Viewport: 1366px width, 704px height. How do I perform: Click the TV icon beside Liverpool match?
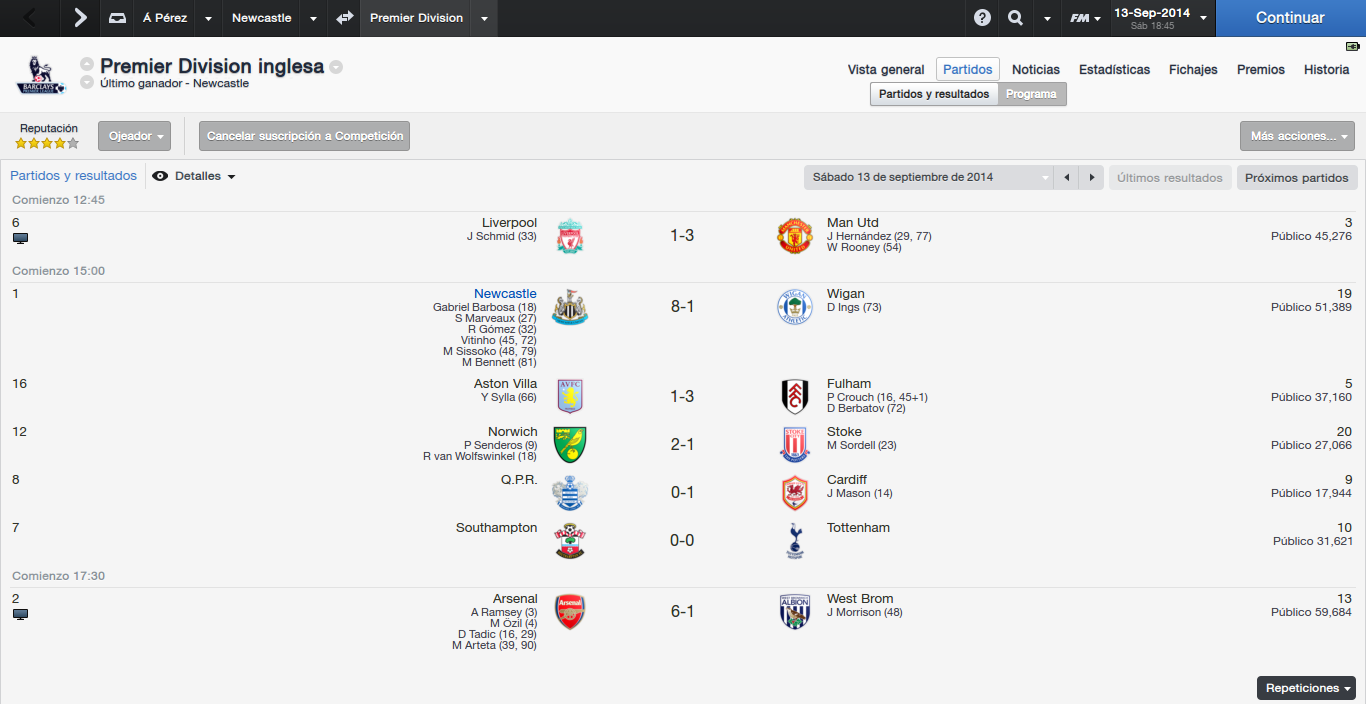[x=20, y=238]
